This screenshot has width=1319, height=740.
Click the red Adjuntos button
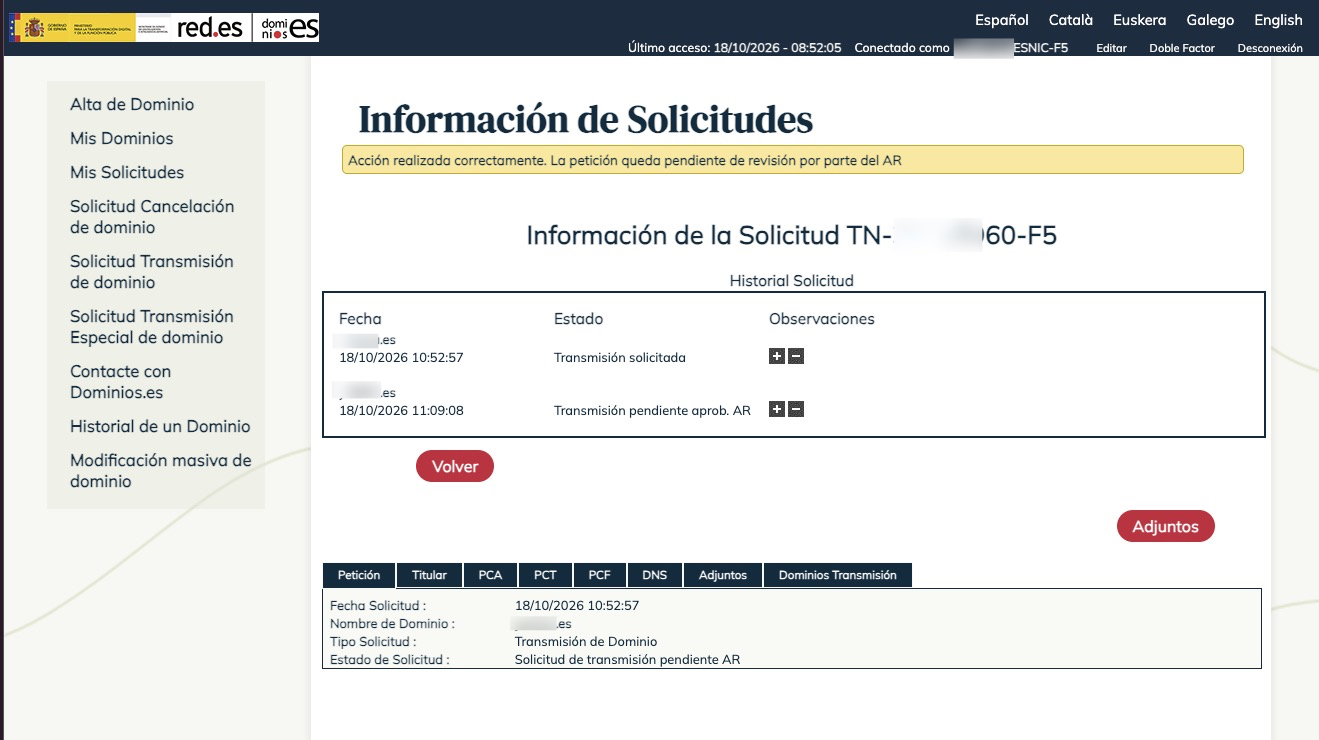tap(1165, 526)
